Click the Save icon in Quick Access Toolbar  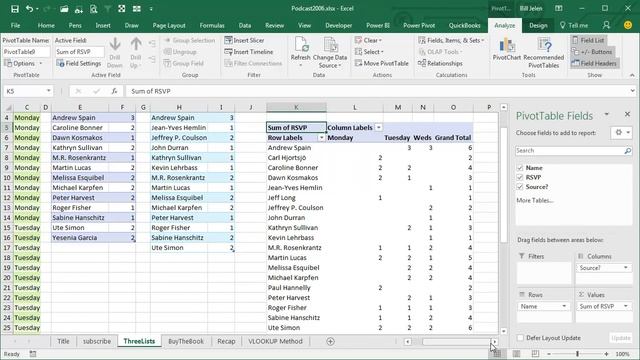click(x=15, y=9)
